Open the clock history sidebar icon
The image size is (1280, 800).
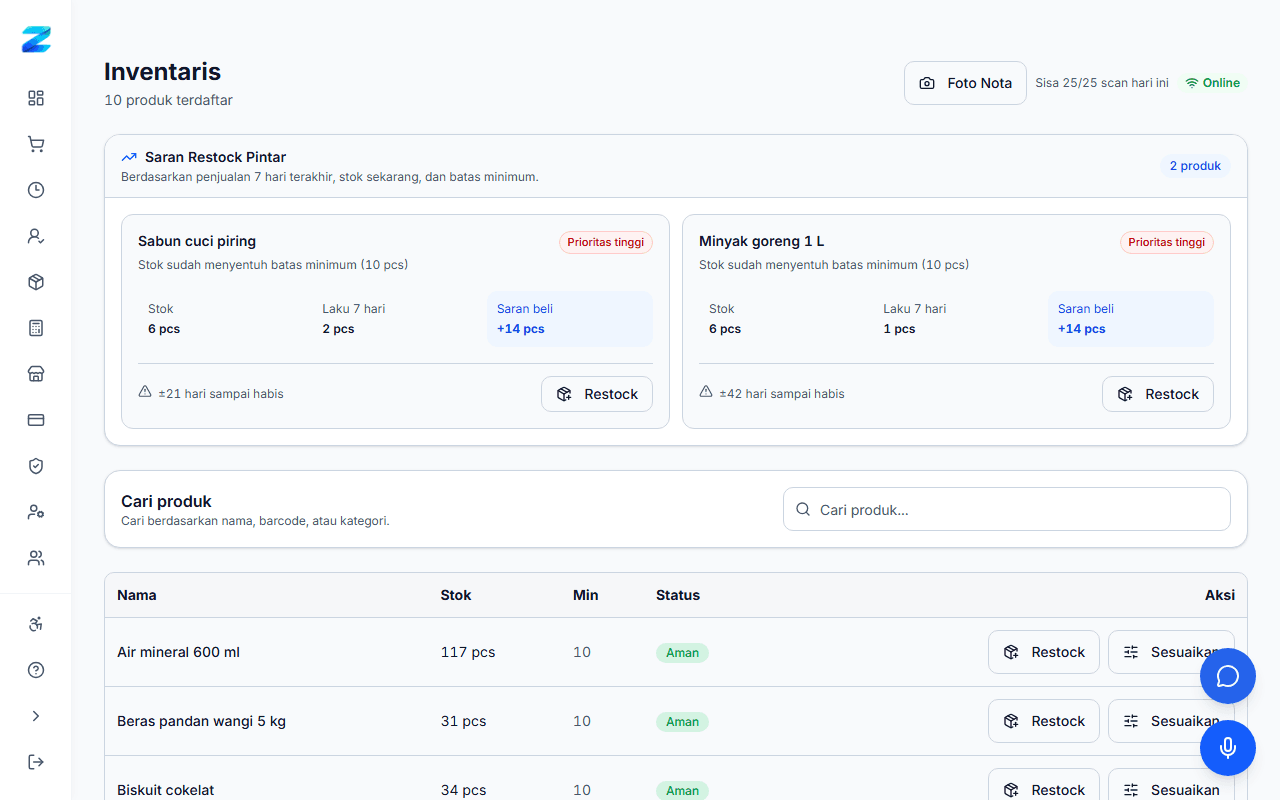pos(36,190)
